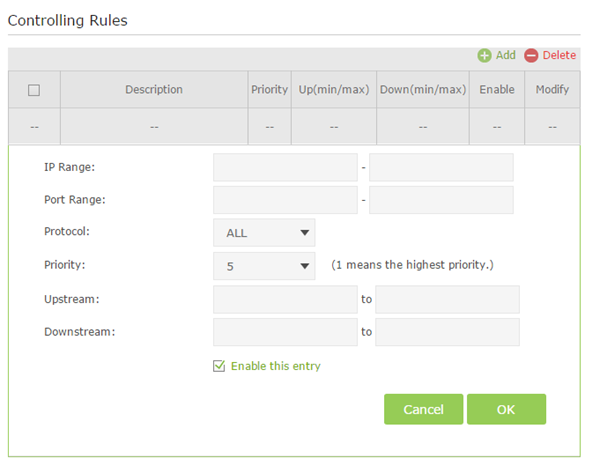600x466 pixels.
Task: Open the Priority dropdown showing 5
Action: tap(264, 266)
